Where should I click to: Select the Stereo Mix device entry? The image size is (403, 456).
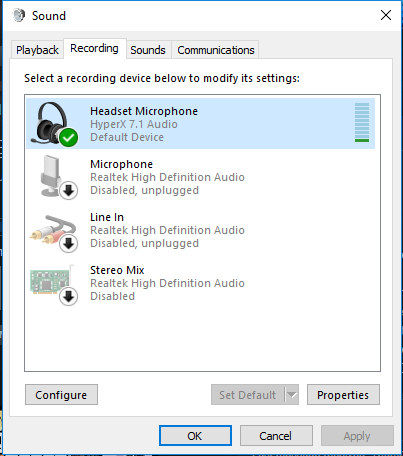point(201,283)
